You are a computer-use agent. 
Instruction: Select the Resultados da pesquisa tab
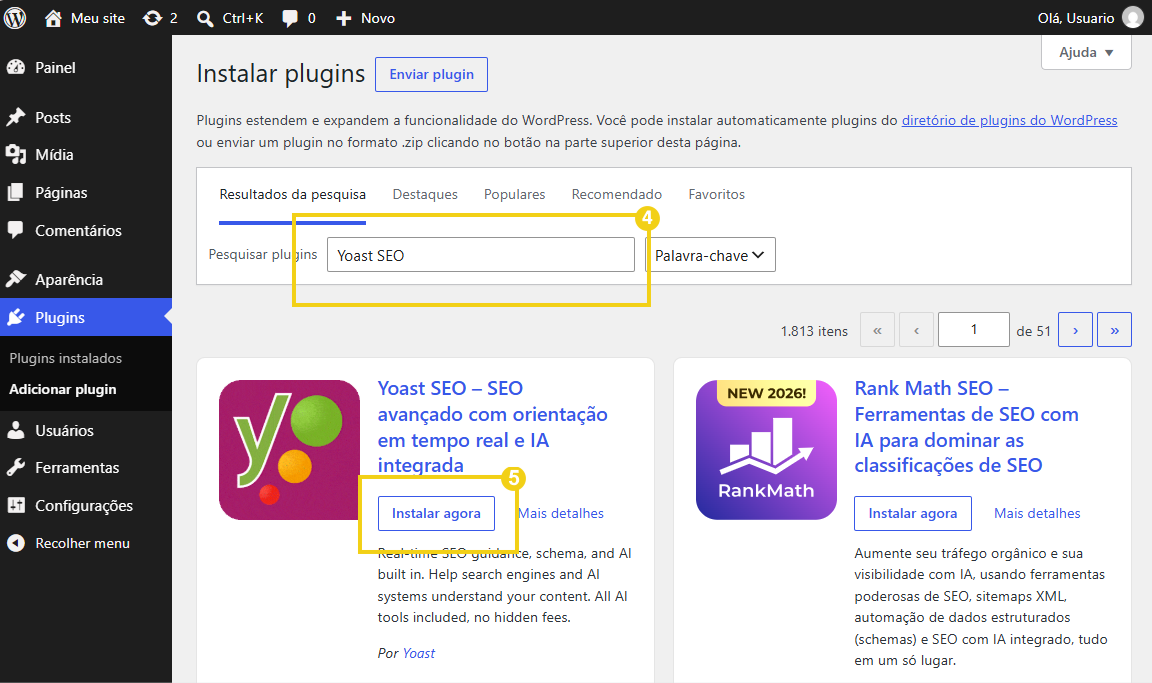click(292, 195)
